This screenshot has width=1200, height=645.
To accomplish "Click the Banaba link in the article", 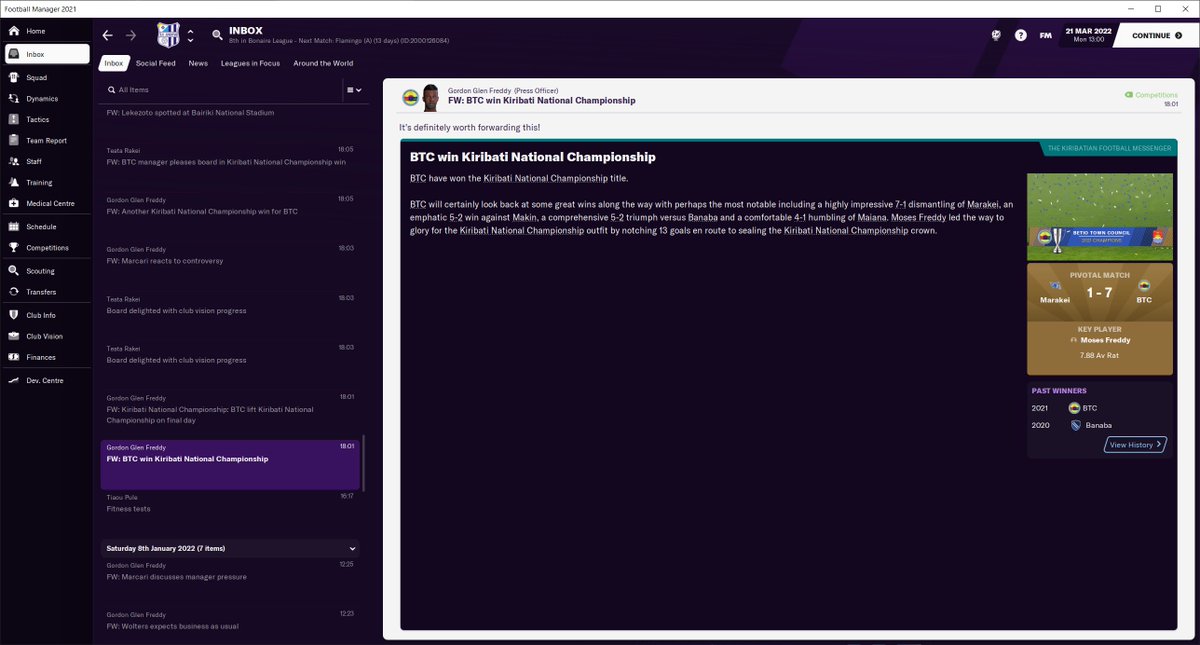I will point(703,217).
